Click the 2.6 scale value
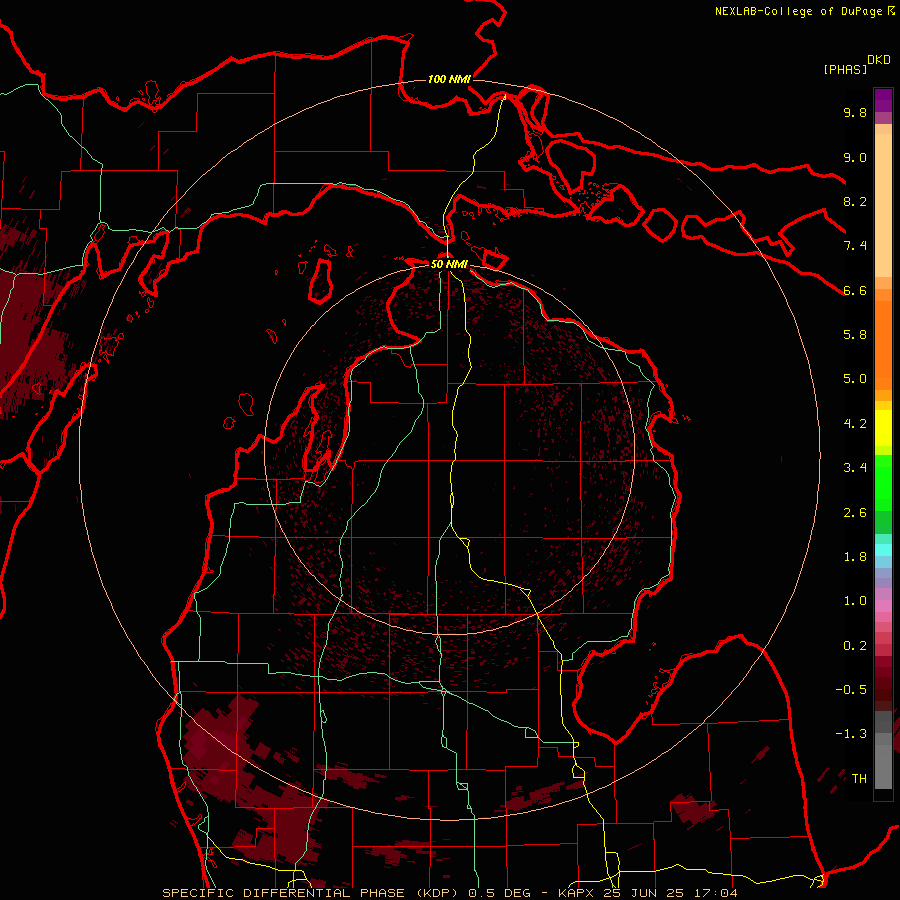Screen dimensions: 900x900 point(855,513)
